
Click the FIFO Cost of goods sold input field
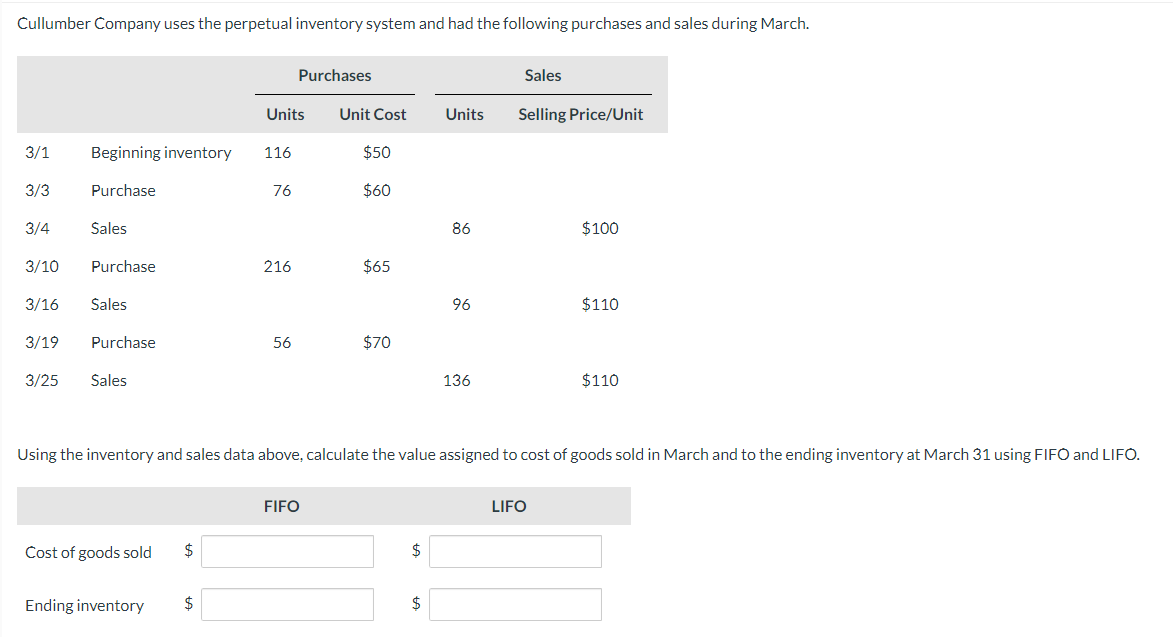click(287, 551)
